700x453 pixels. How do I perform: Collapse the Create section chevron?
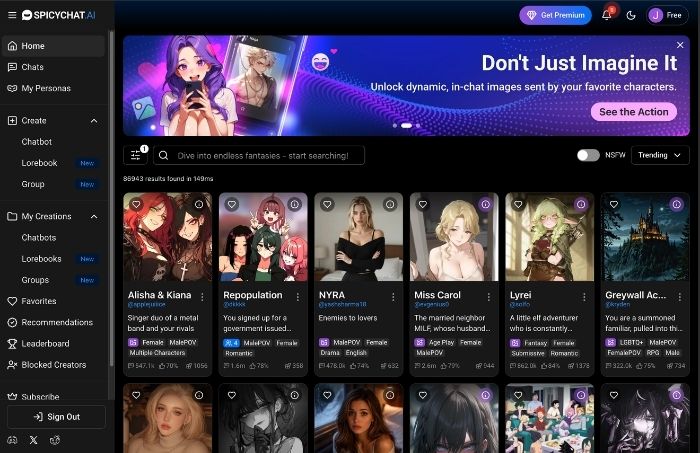pos(94,121)
